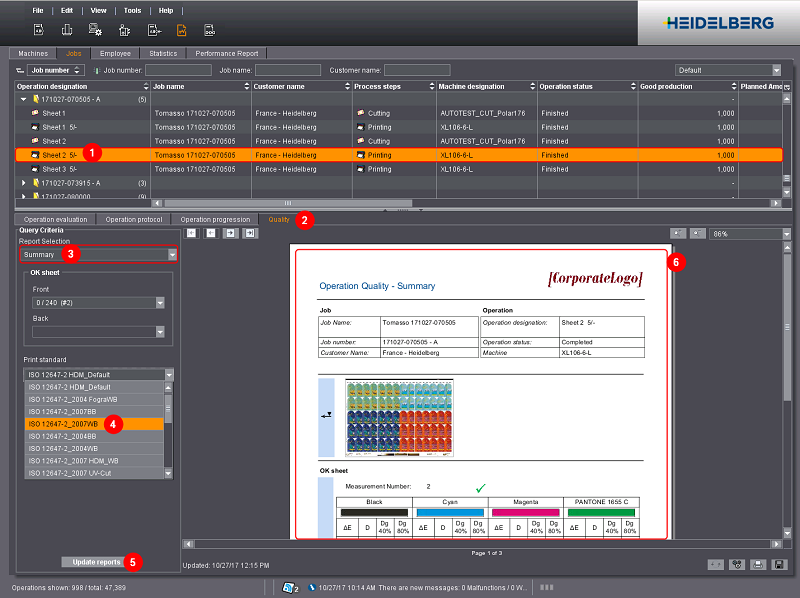The width and height of the screenshot is (800, 598).
Task: Click the Update reports button
Action: coord(94,562)
